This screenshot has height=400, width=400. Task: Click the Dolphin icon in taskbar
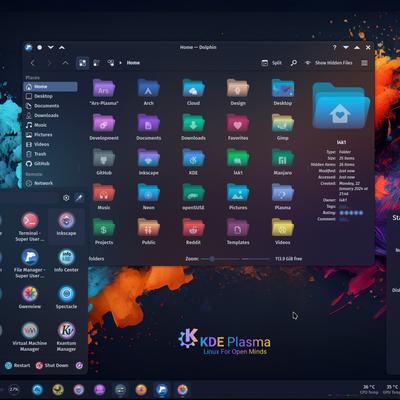(x=162, y=389)
